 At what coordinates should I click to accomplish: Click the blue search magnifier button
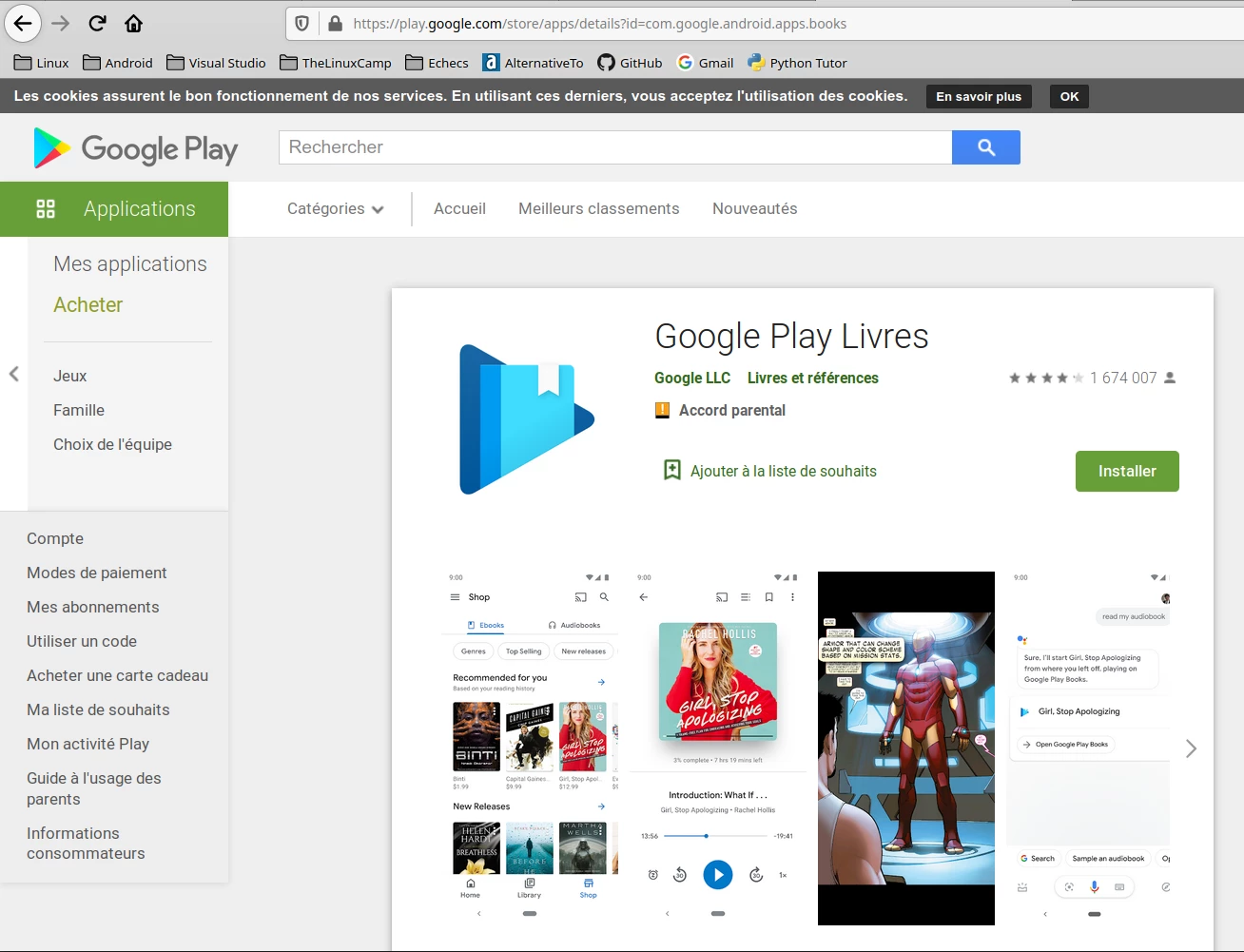pos(986,147)
